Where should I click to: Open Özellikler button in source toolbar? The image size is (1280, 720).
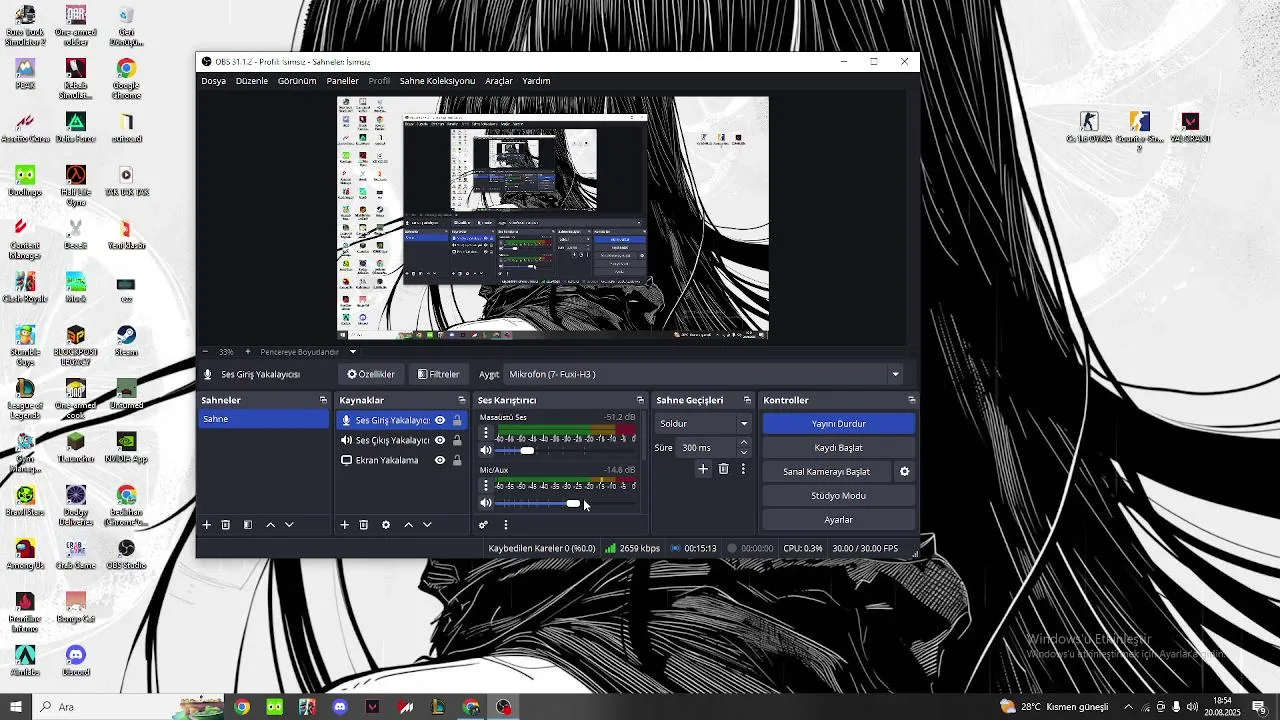371,375
